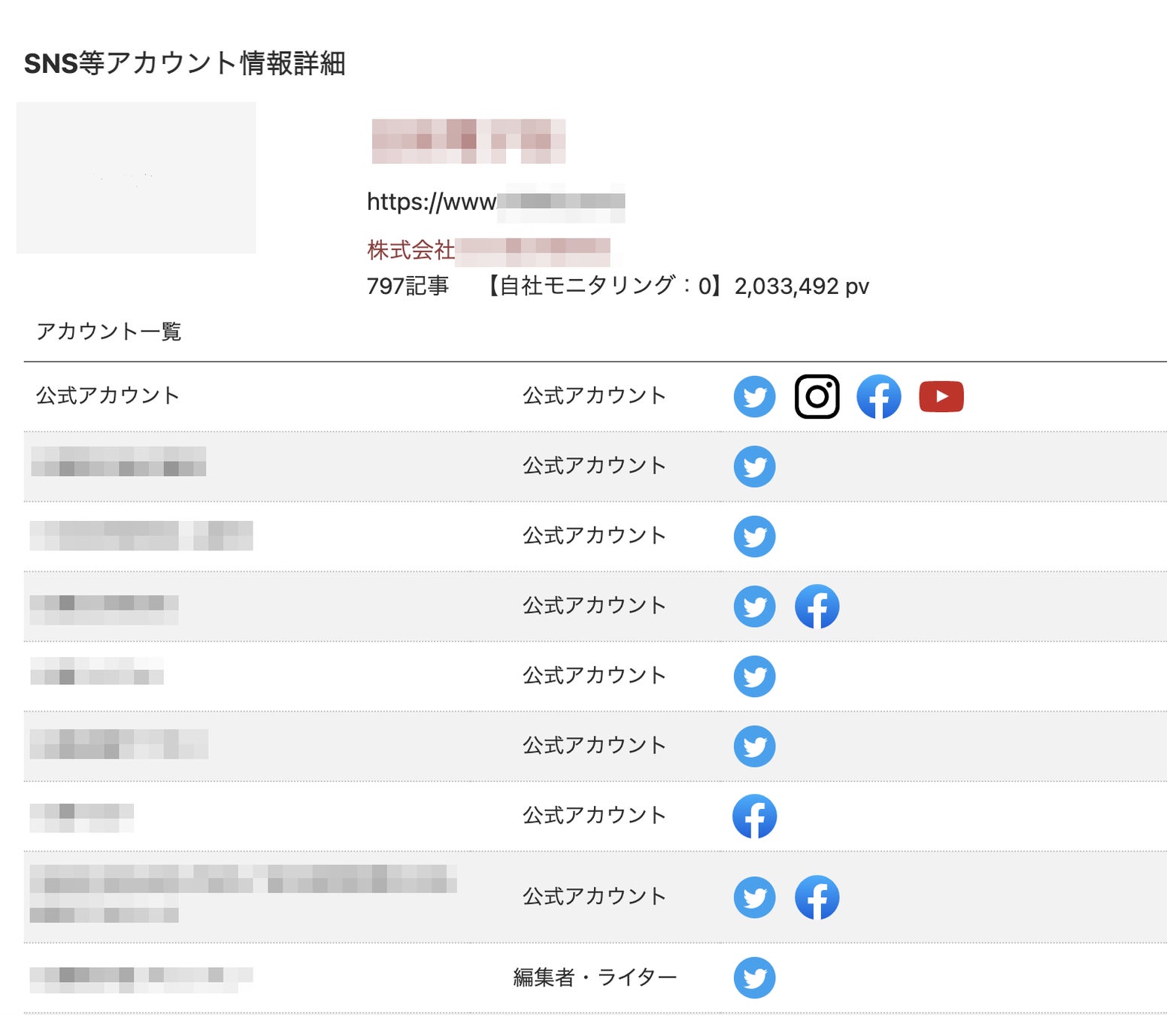Open the YouTube channel icon

pyautogui.click(x=941, y=396)
